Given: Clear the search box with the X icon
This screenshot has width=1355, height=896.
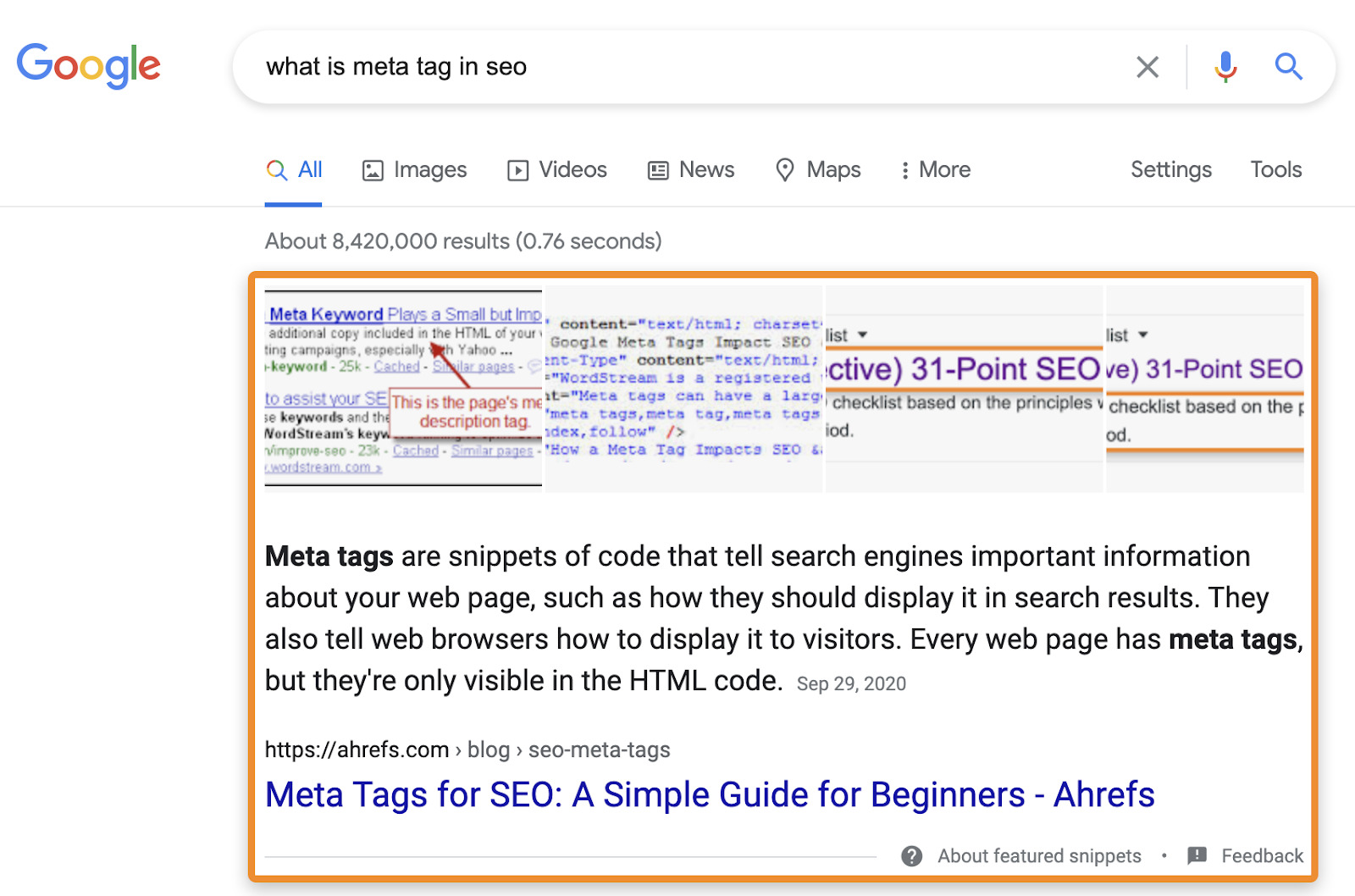Looking at the screenshot, I should tap(1148, 67).
